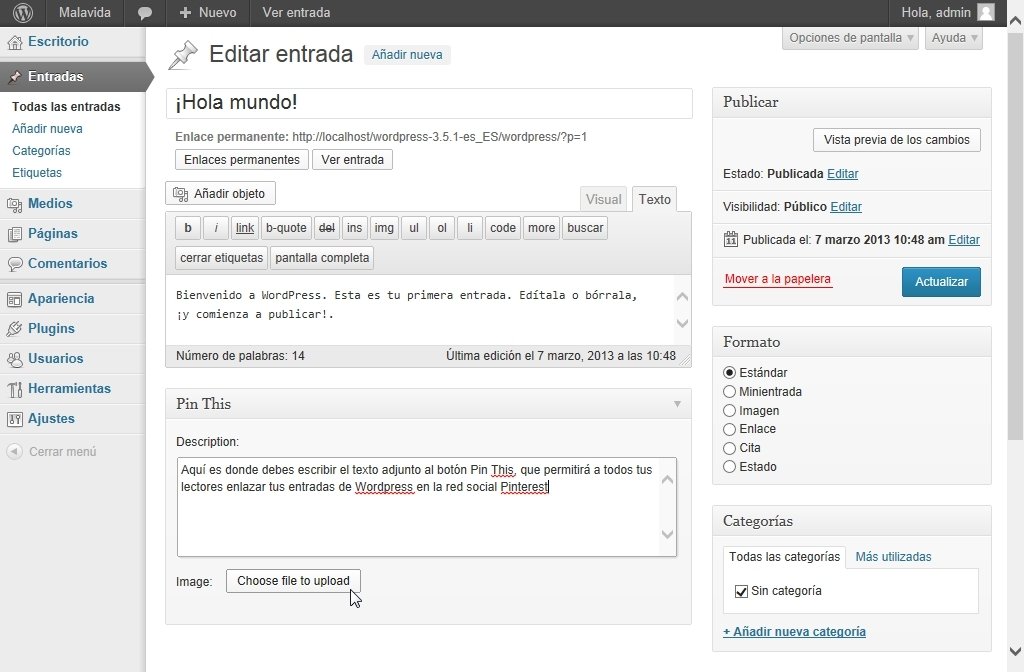Switch to the Visual editor tab
The height and width of the screenshot is (672, 1024).
coord(603,199)
